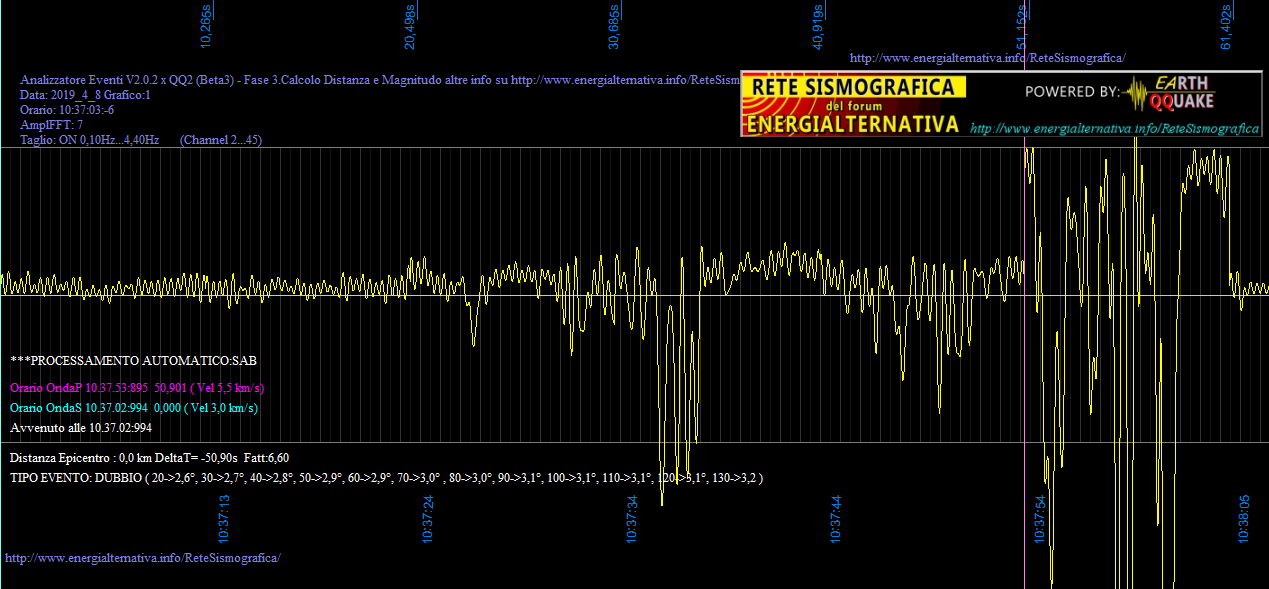The width and height of the screenshot is (1269, 589).
Task: Select the 30,686s elapsed-time marker
Action: 614,26
